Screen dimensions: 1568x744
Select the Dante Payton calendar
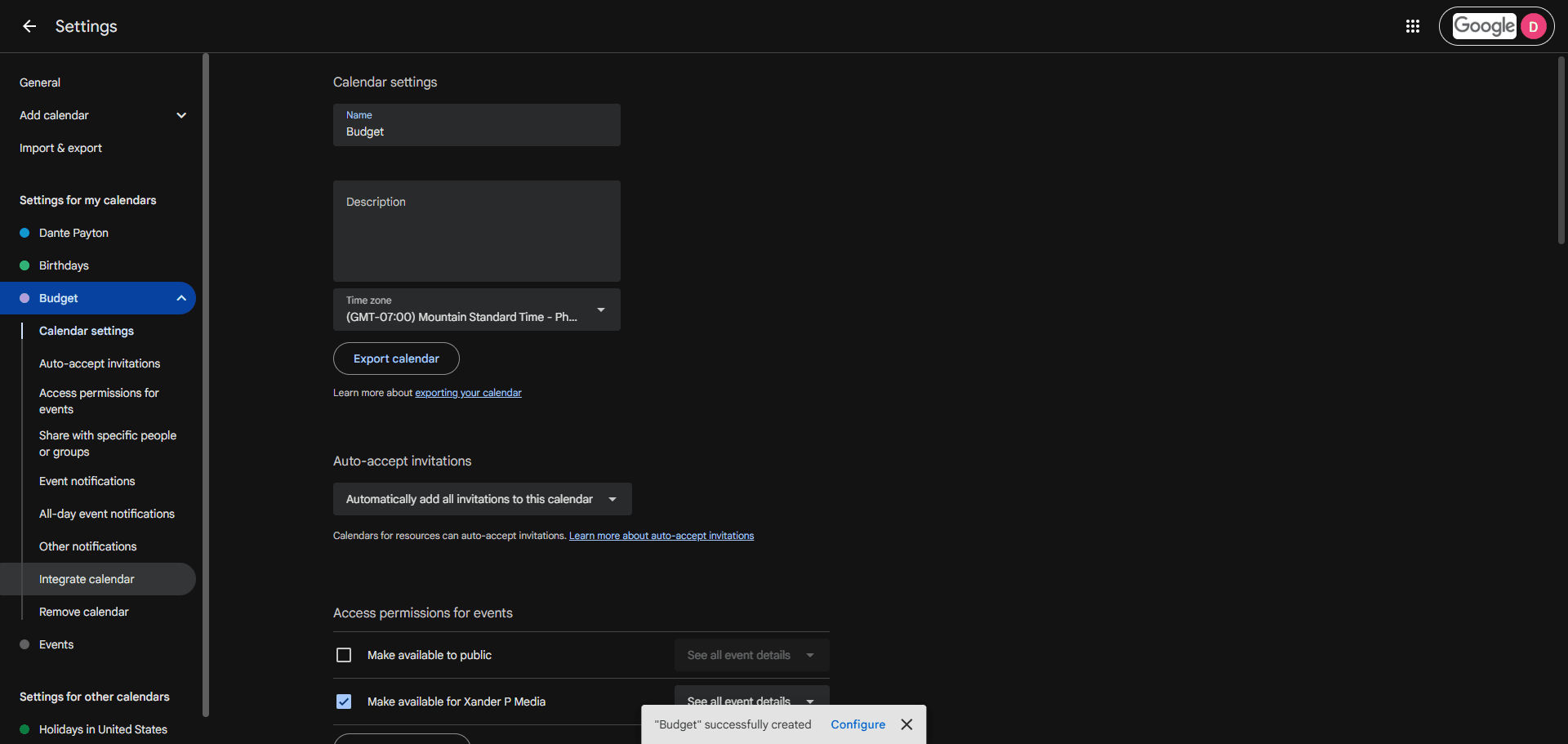pyautogui.click(x=73, y=233)
